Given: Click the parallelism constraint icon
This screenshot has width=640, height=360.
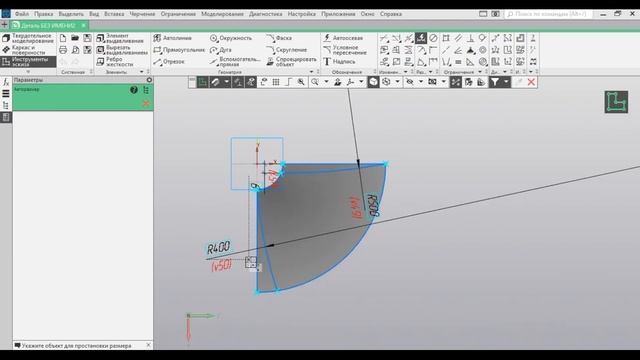Looking at the screenshot, I should [x=458, y=38].
